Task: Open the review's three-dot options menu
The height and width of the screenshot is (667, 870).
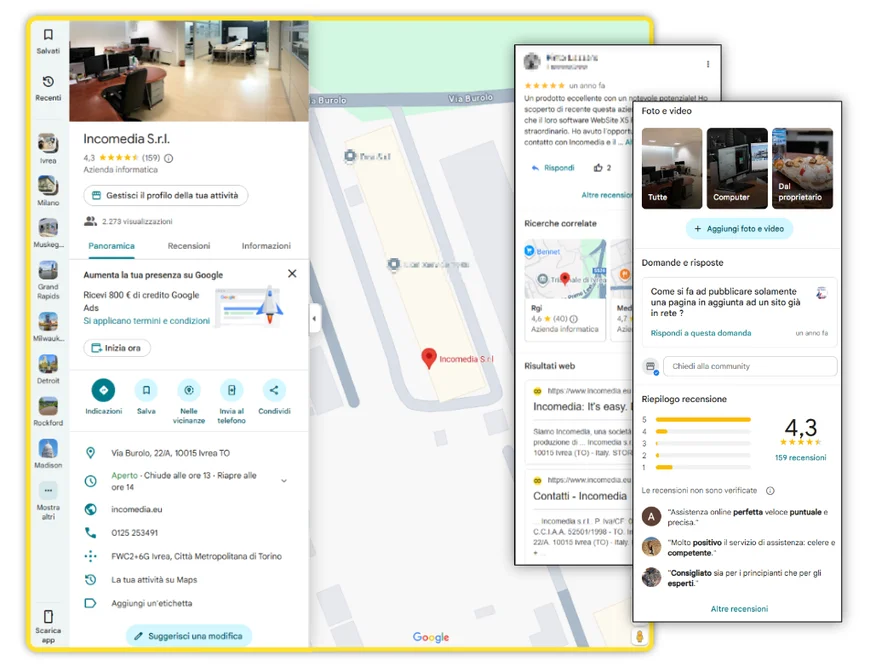Action: click(708, 64)
